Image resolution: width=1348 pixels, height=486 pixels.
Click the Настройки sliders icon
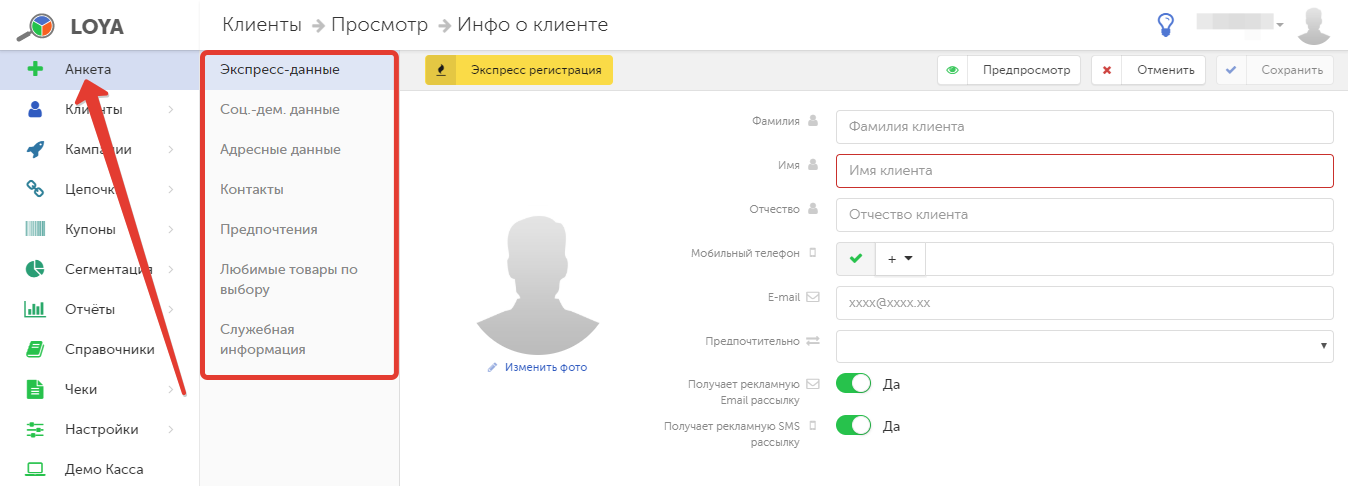(x=35, y=429)
